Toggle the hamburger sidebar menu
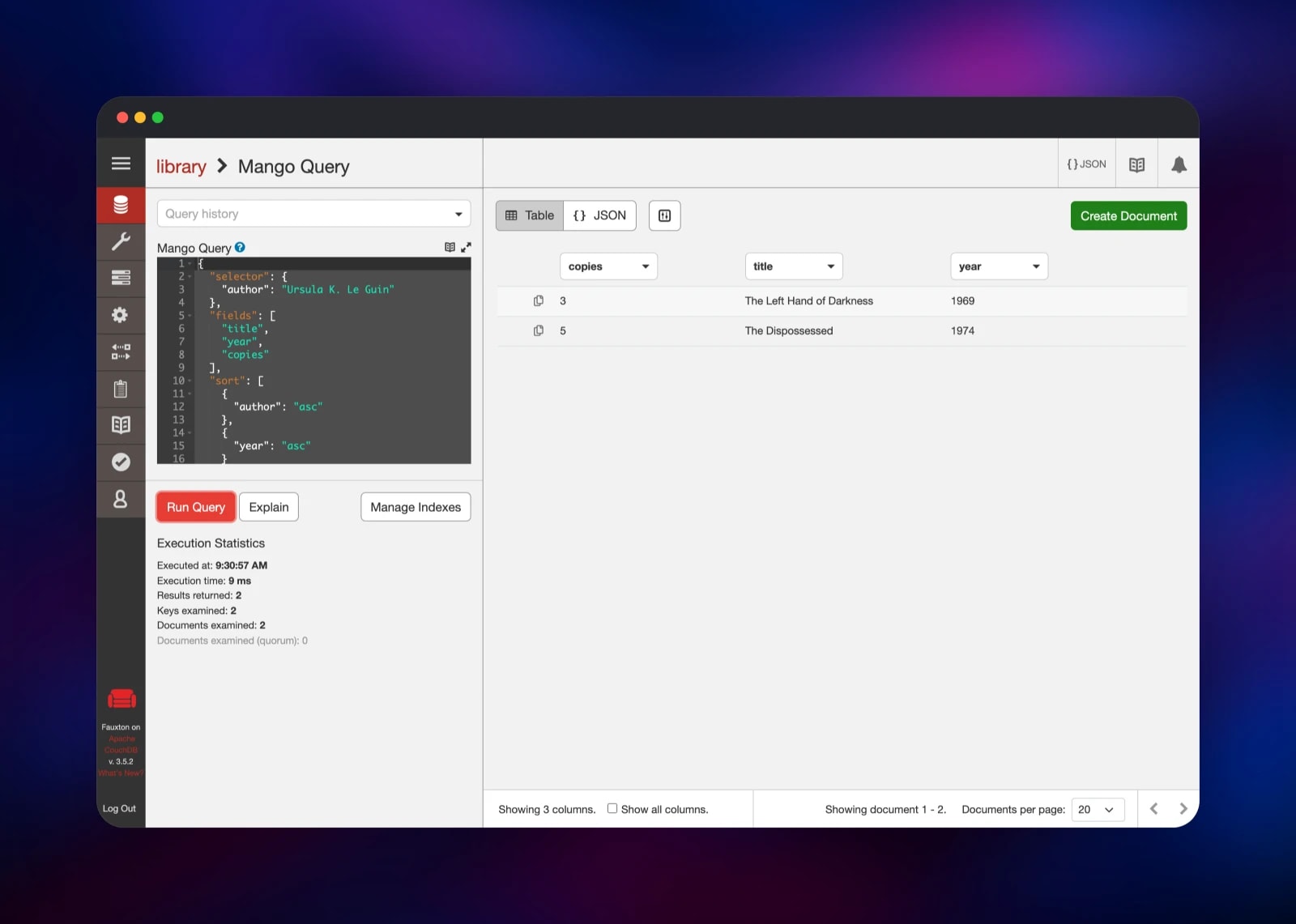The height and width of the screenshot is (924, 1296). point(121,164)
